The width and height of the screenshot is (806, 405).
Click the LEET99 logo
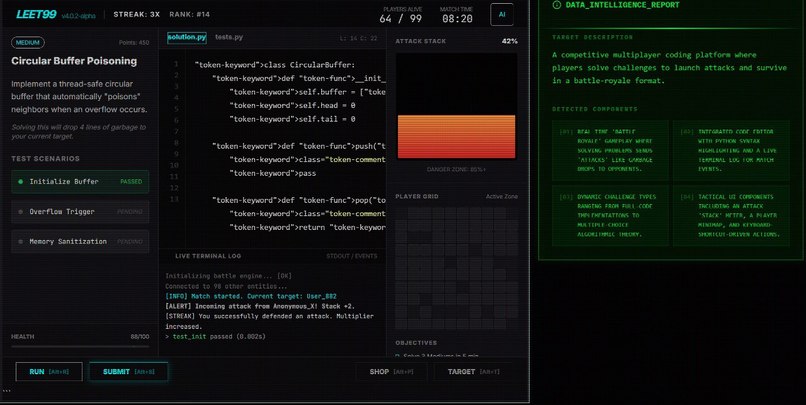(36, 14)
